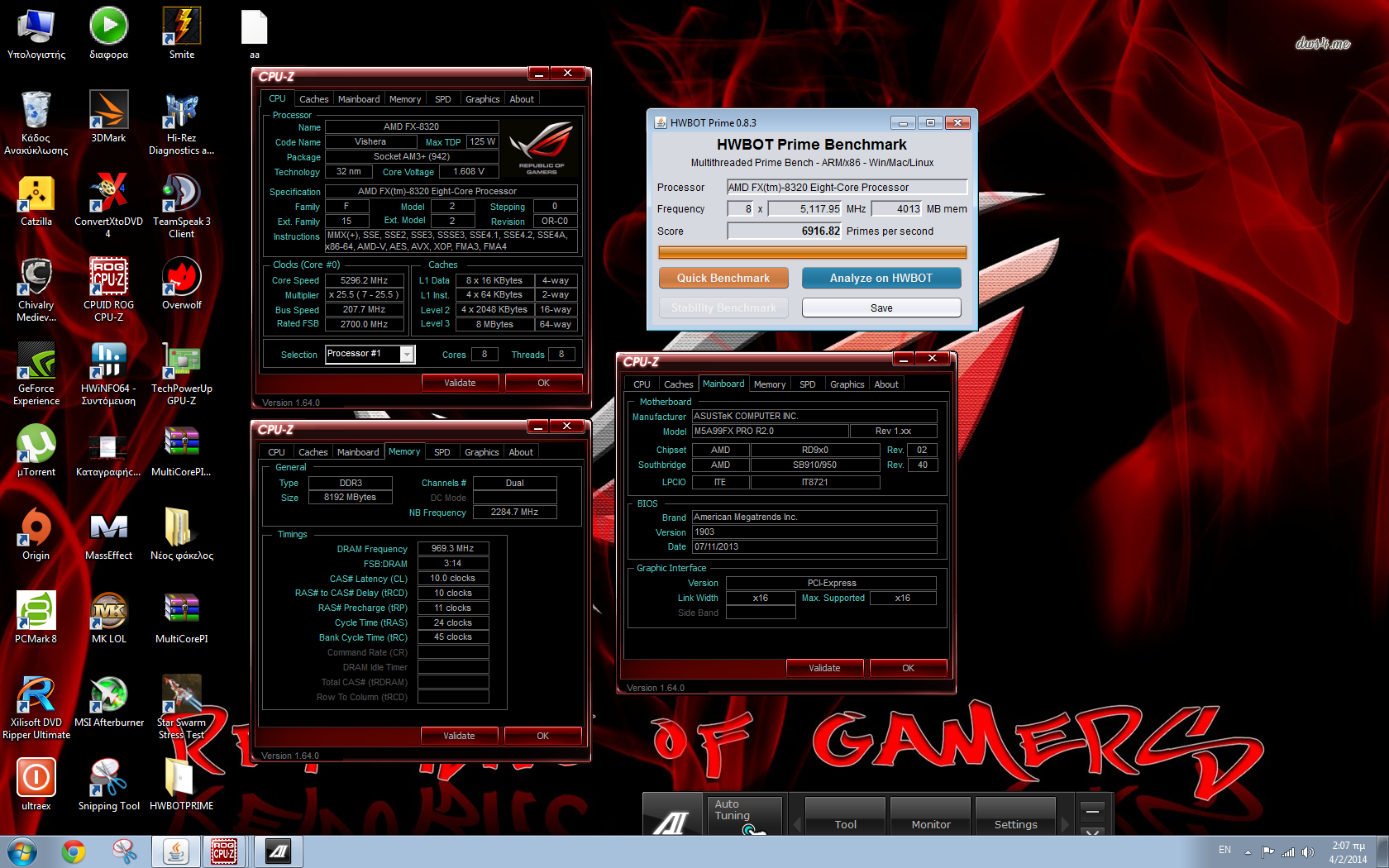The height and width of the screenshot is (868, 1389).
Task: Open the MK LOL desktop icon
Action: [108, 618]
